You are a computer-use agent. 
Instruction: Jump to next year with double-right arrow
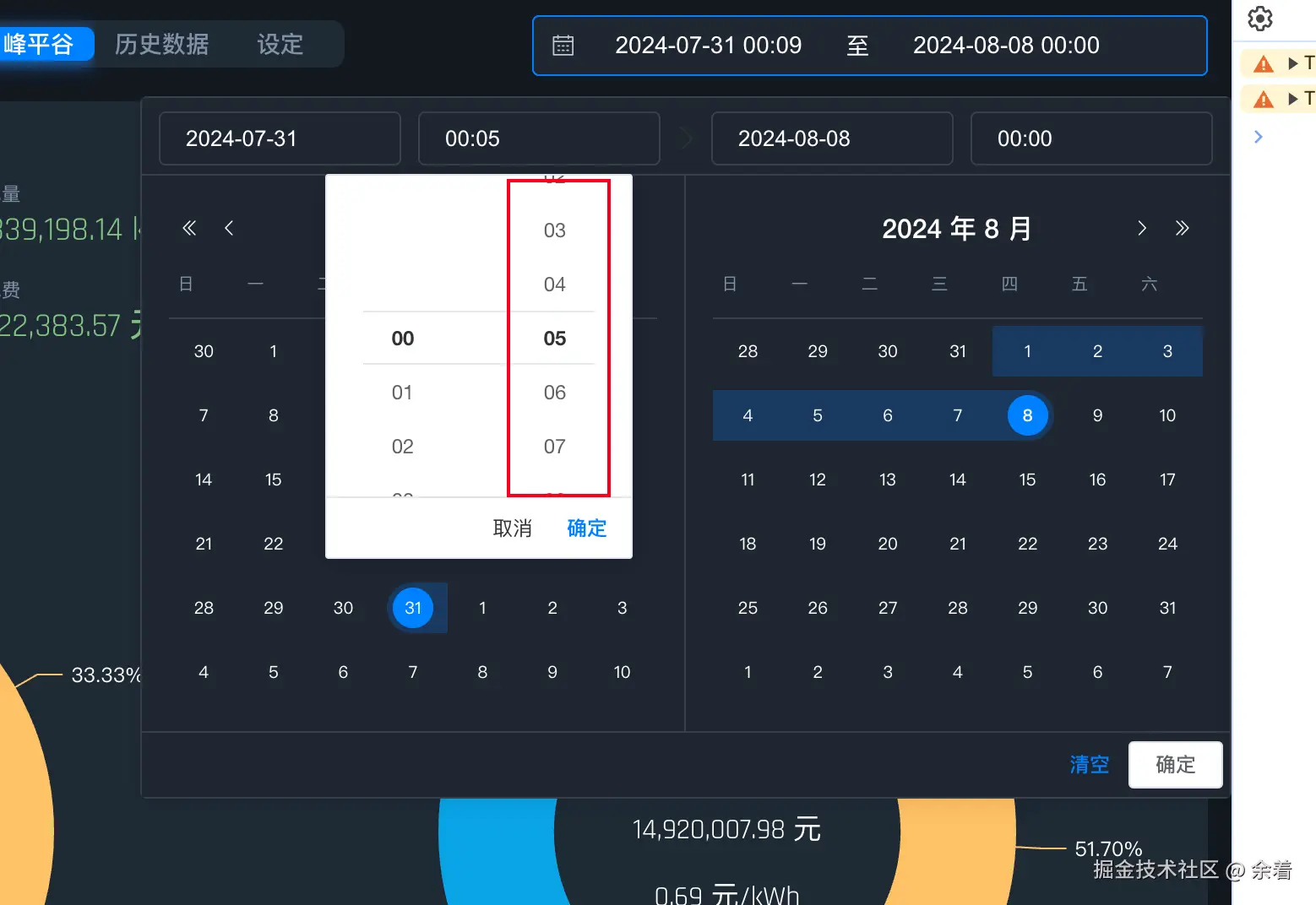(x=1182, y=228)
